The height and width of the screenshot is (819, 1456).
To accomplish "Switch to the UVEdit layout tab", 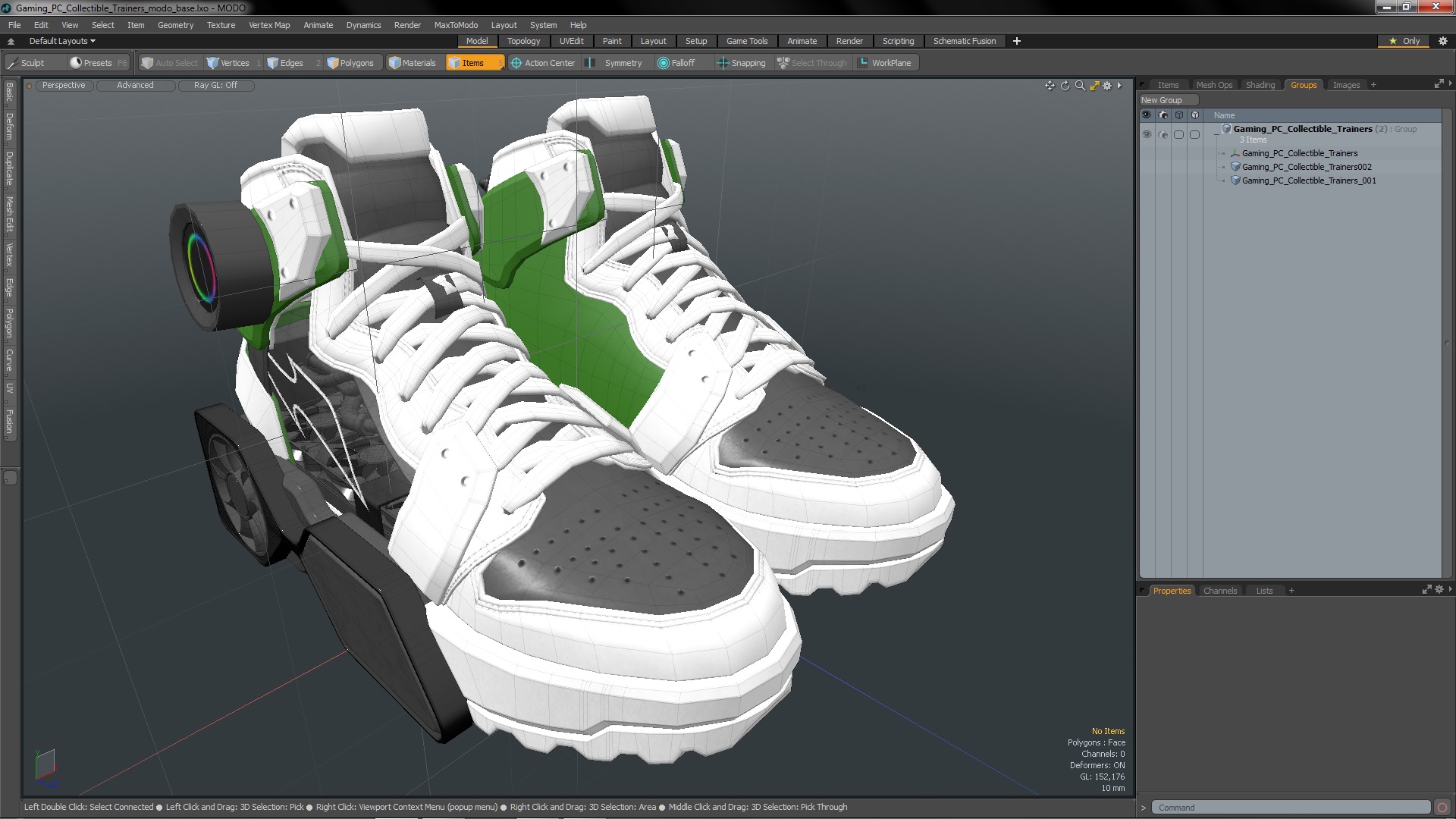I will coord(571,41).
